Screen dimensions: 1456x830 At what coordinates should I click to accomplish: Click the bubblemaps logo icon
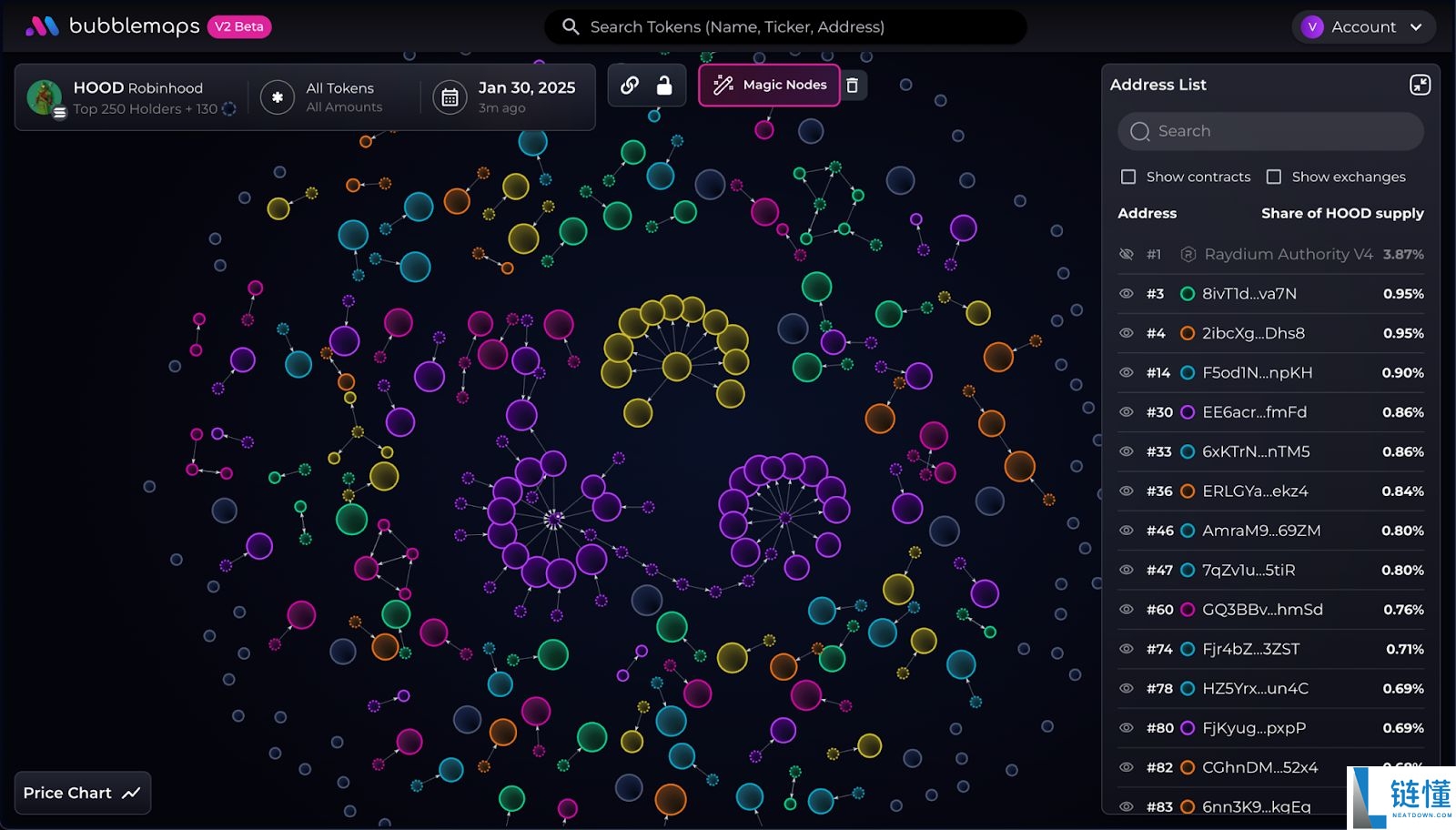[x=42, y=26]
